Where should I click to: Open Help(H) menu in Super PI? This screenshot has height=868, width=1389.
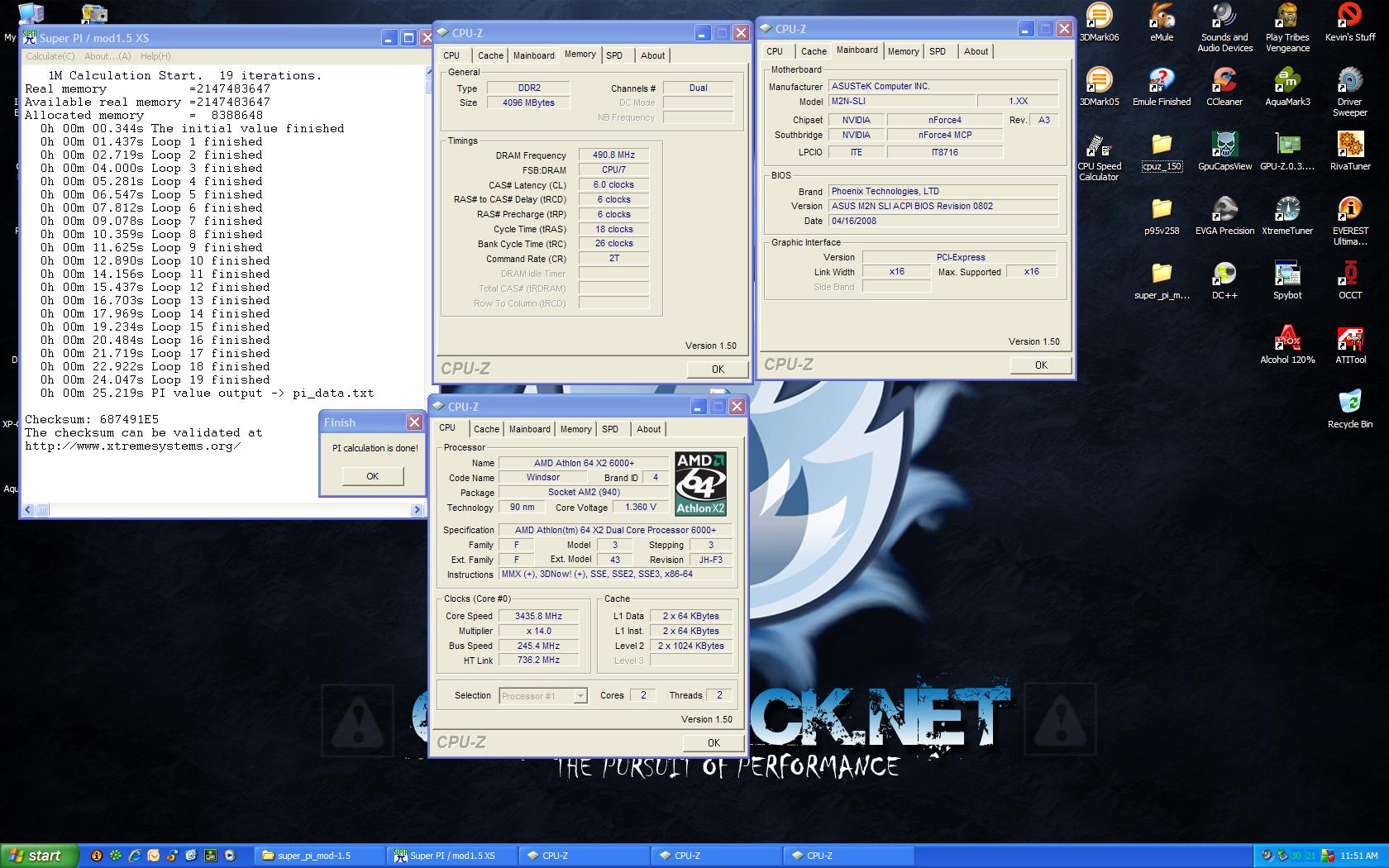click(x=155, y=56)
